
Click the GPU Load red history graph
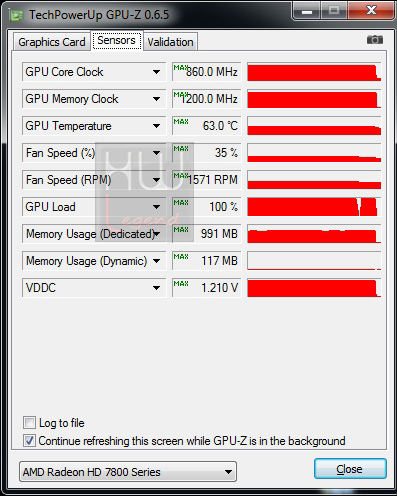[314, 207]
